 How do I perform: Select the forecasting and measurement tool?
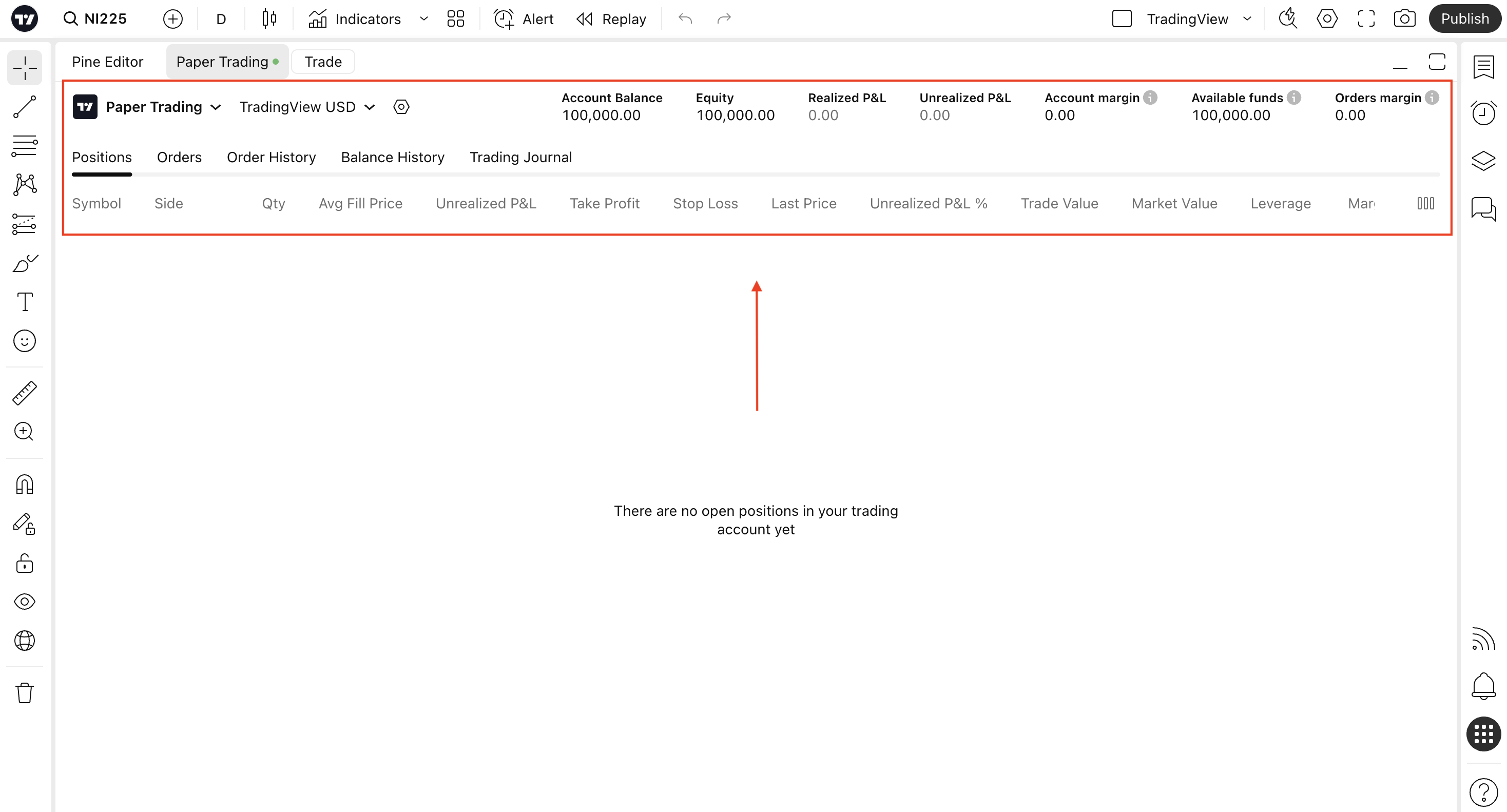25,224
